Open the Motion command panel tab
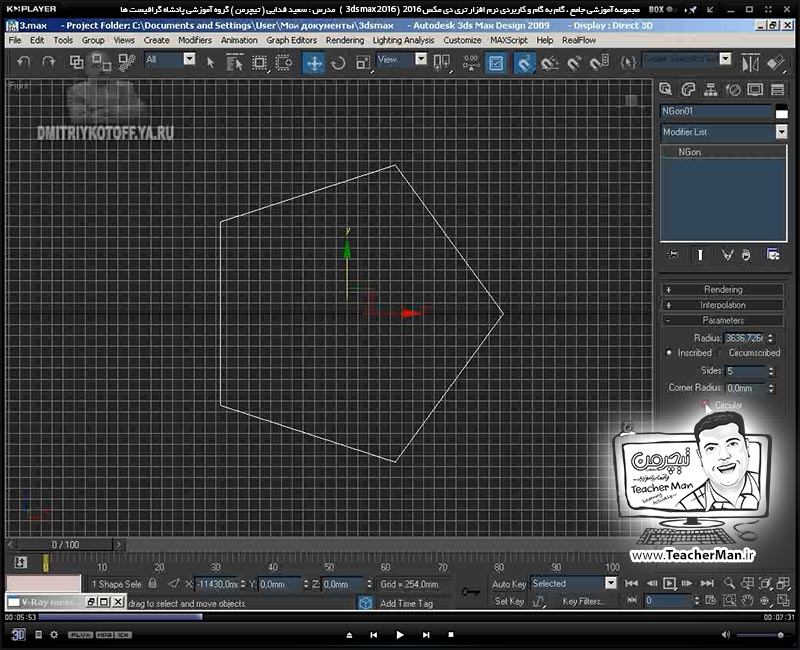Viewport: 800px width, 650px height. click(x=733, y=90)
